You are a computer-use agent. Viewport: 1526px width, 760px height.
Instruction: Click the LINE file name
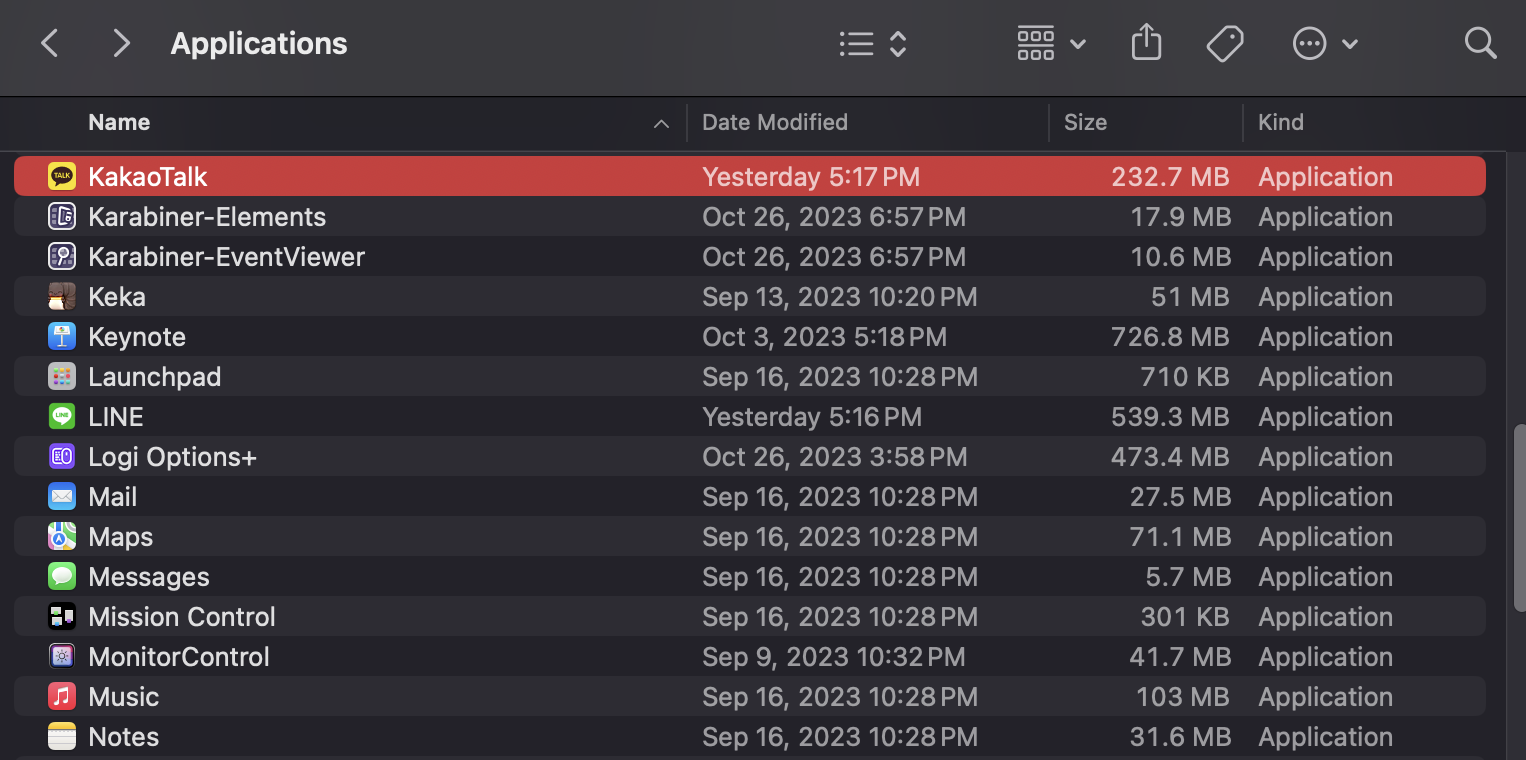point(116,417)
